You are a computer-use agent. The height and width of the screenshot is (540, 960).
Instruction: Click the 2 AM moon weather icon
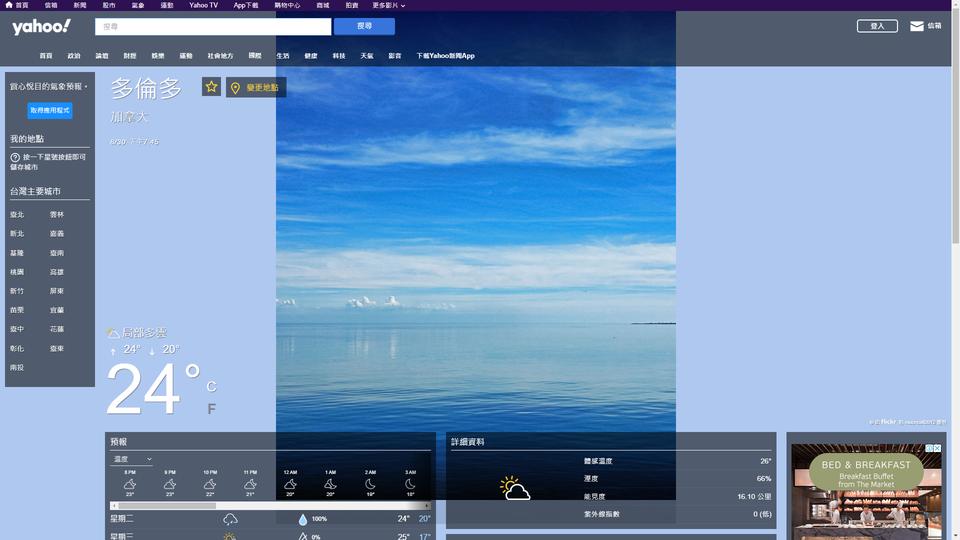click(x=370, y=484)
